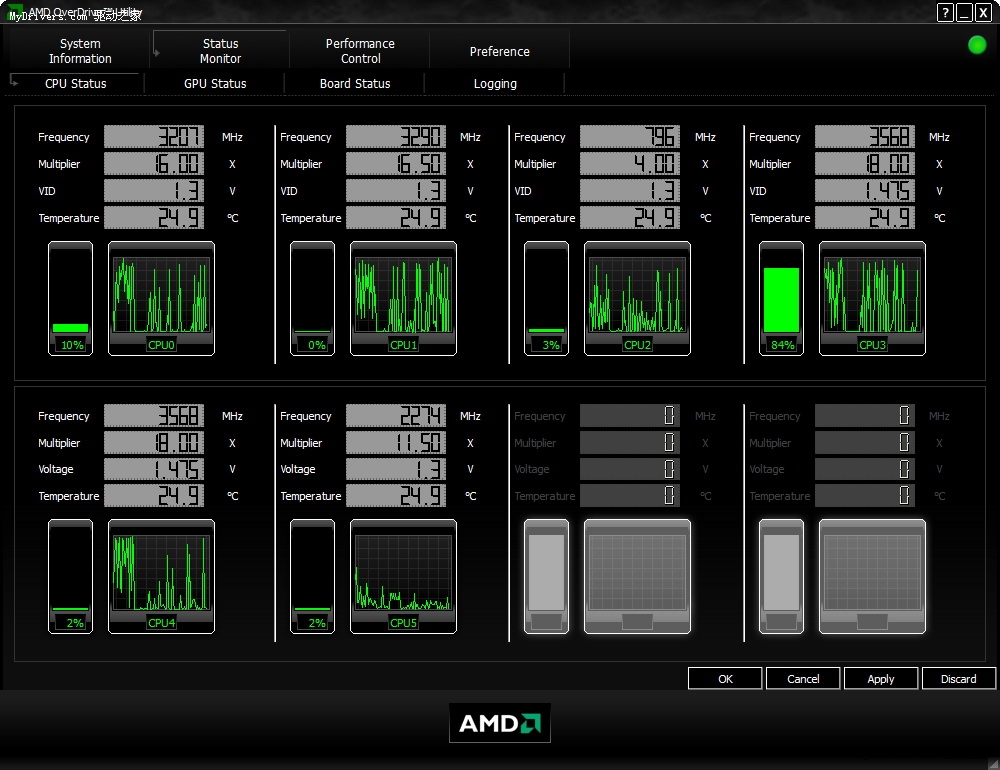Image resolution: width=1000 pixels, height=770 pixels.
Task: Click the CPU5 multiplier value 11.50
Action: (x=395, y=442)
